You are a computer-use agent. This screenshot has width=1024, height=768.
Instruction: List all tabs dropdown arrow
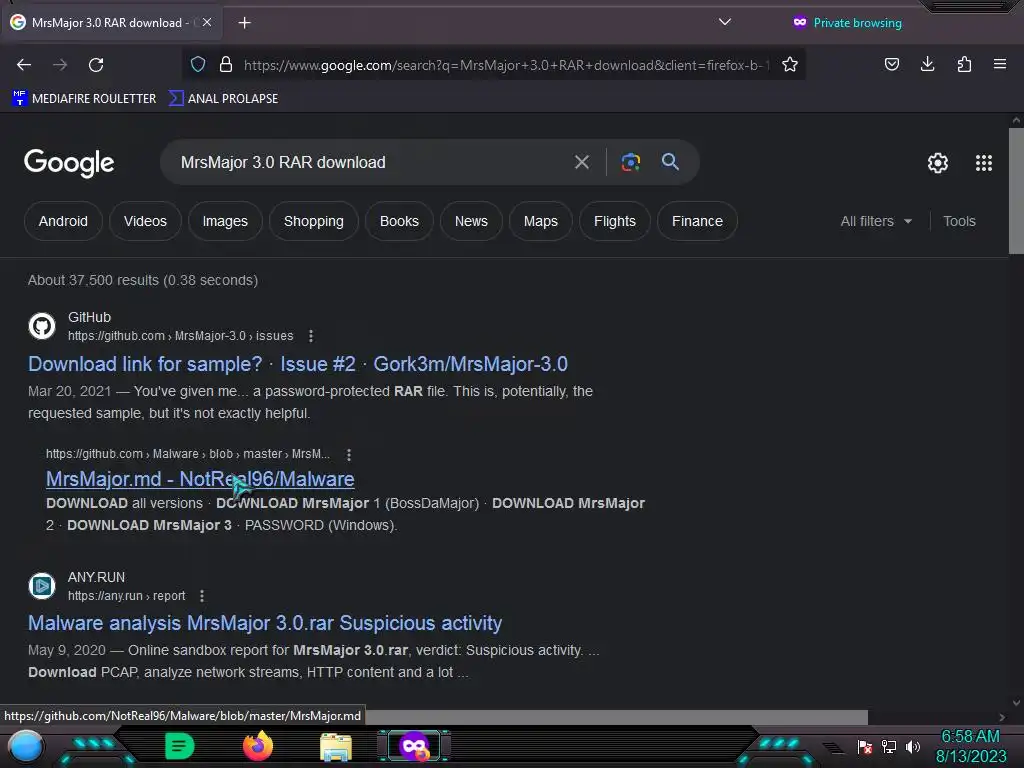[724, 22]
